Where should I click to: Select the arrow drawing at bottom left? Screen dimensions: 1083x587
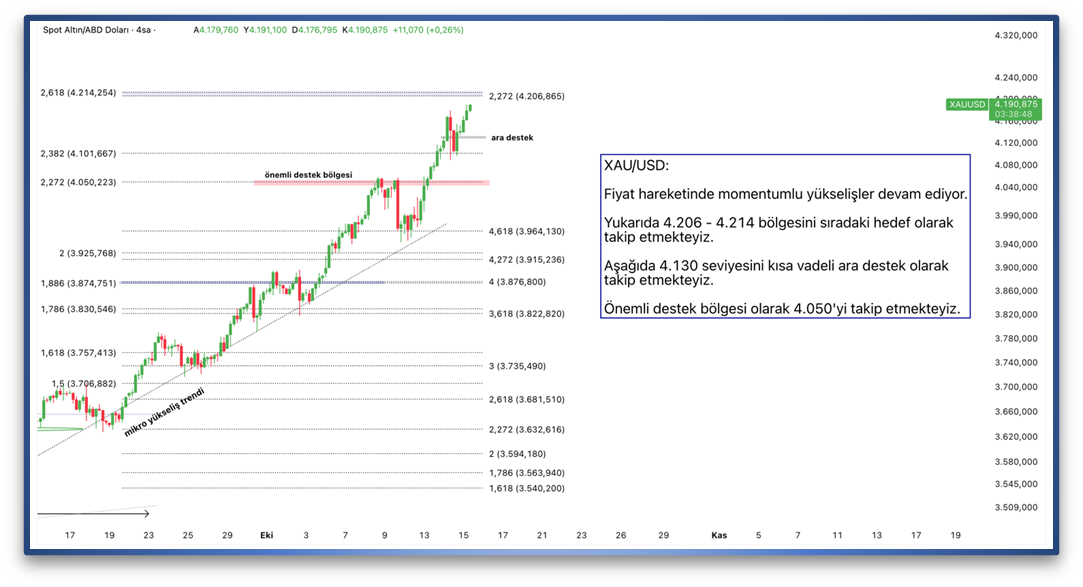93,514
